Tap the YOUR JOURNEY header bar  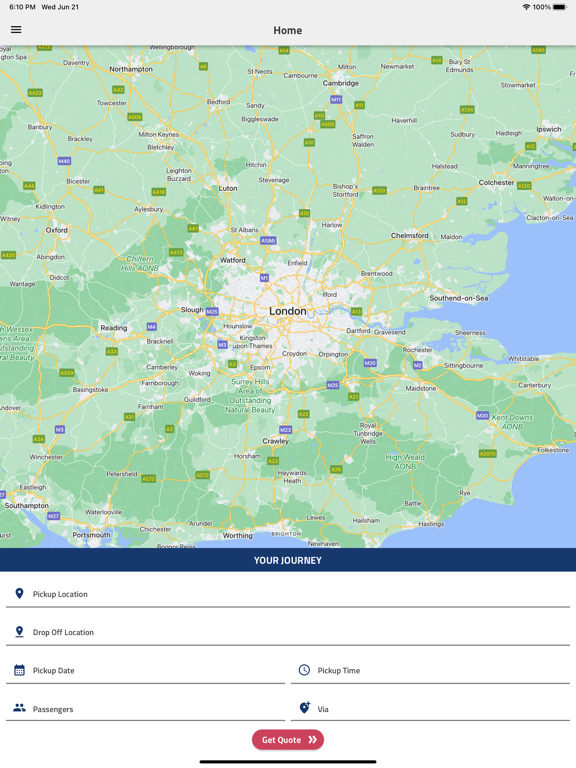[288, 560]
